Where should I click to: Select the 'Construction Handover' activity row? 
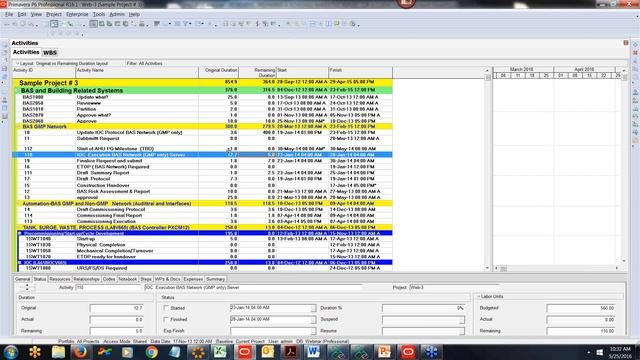tap(202, 185)
